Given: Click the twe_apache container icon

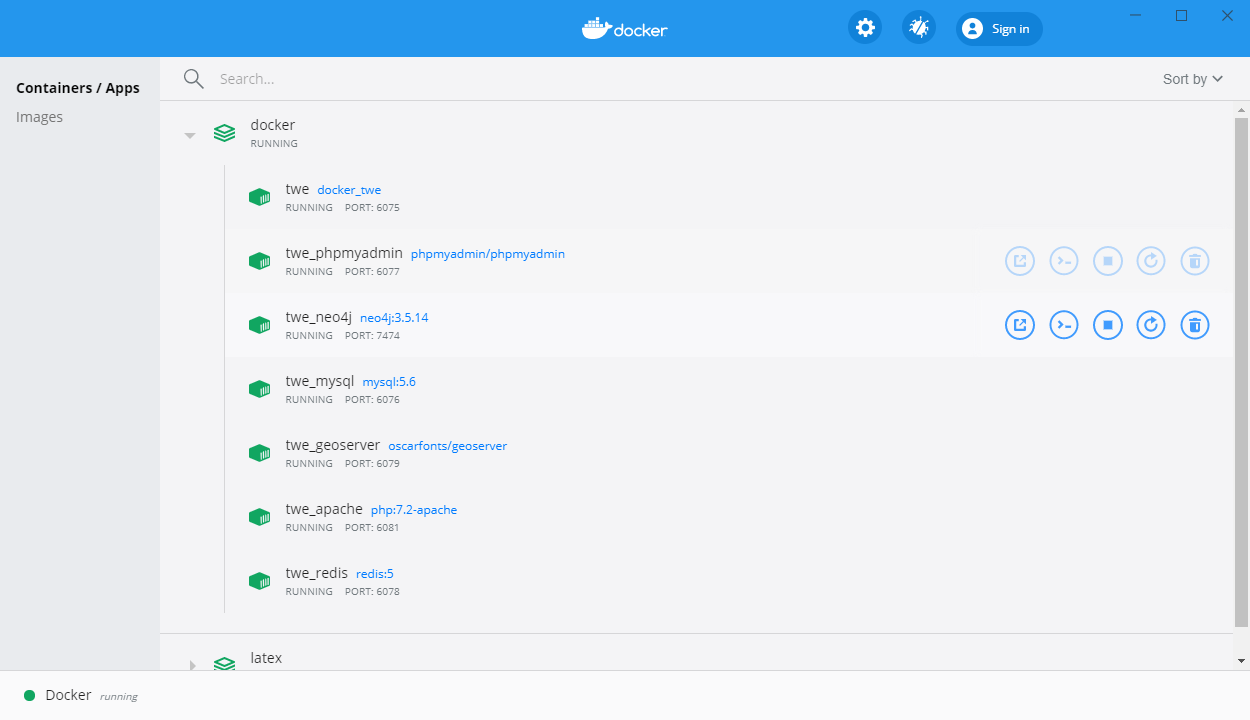Looking at the screenshot, I should click(x=260, y=517).
